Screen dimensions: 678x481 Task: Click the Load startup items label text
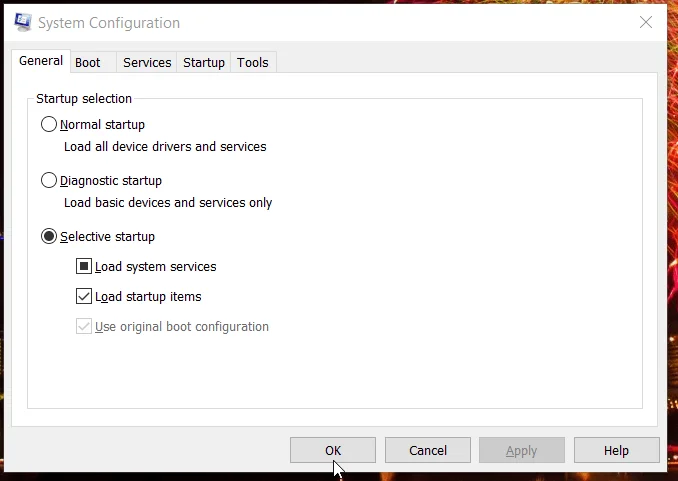pyautogui.click(x=148, y=297)
